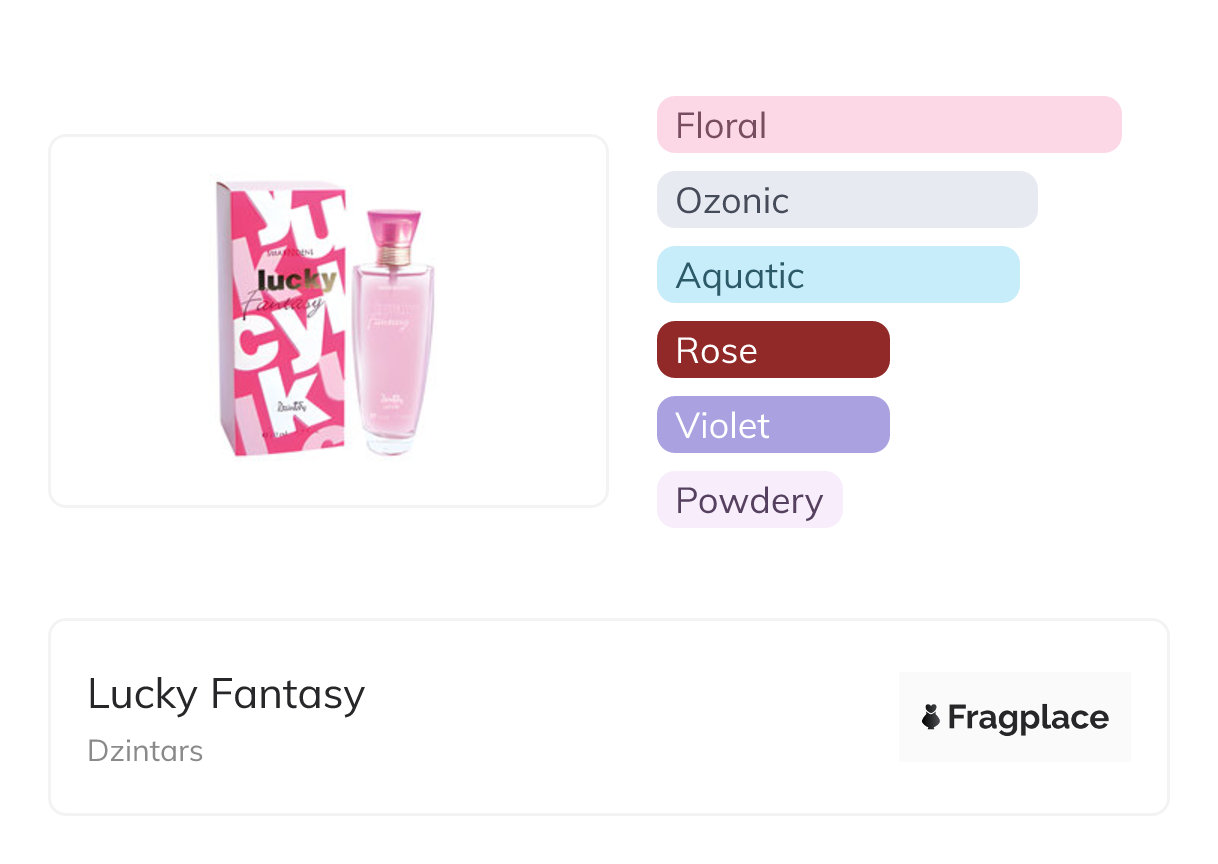The image size is (1218, 864).
Task: Pick the Violet accord bar
Action: pos(772,425)
